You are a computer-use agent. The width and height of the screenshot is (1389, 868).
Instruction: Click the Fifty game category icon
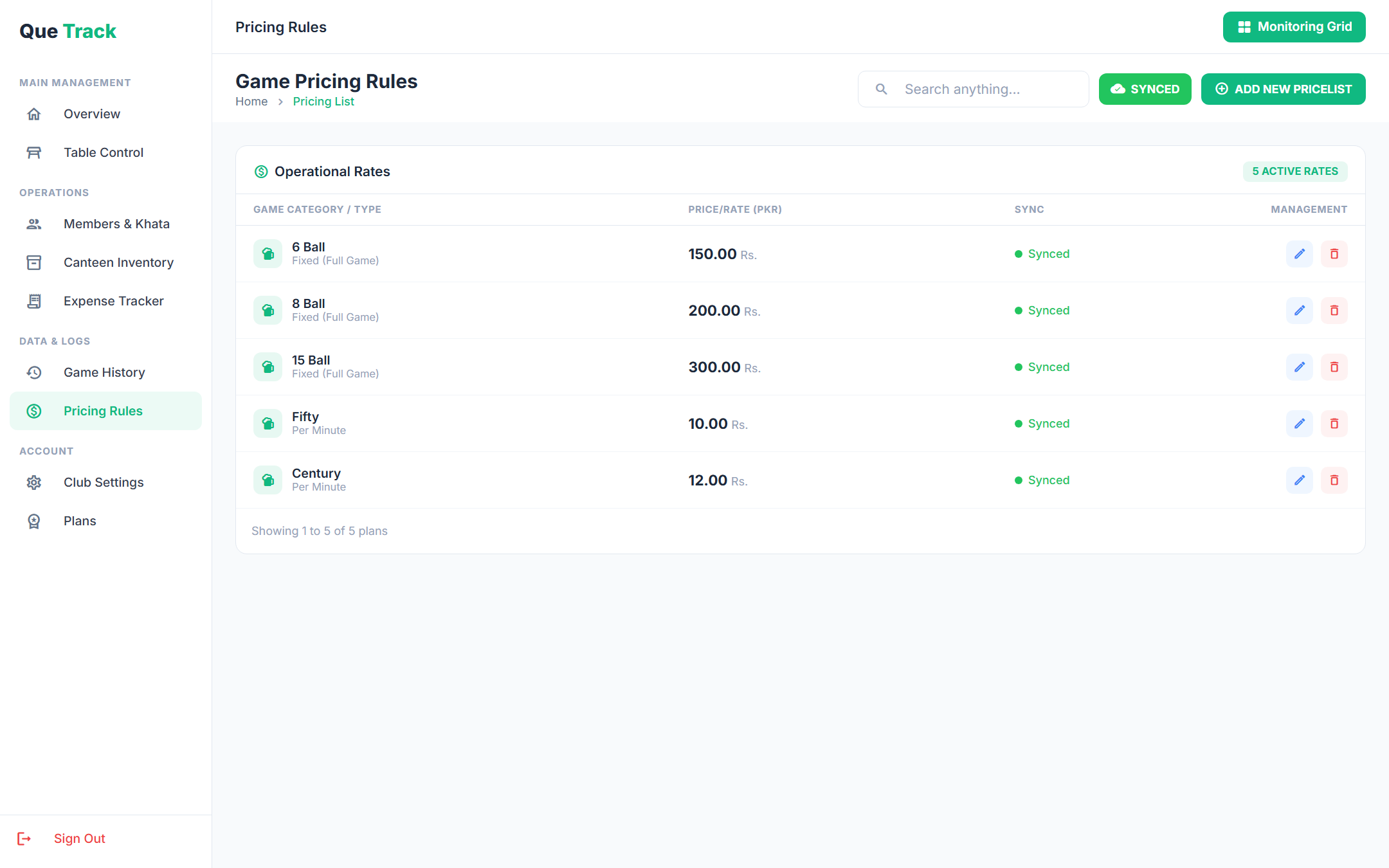click(268, 424)
